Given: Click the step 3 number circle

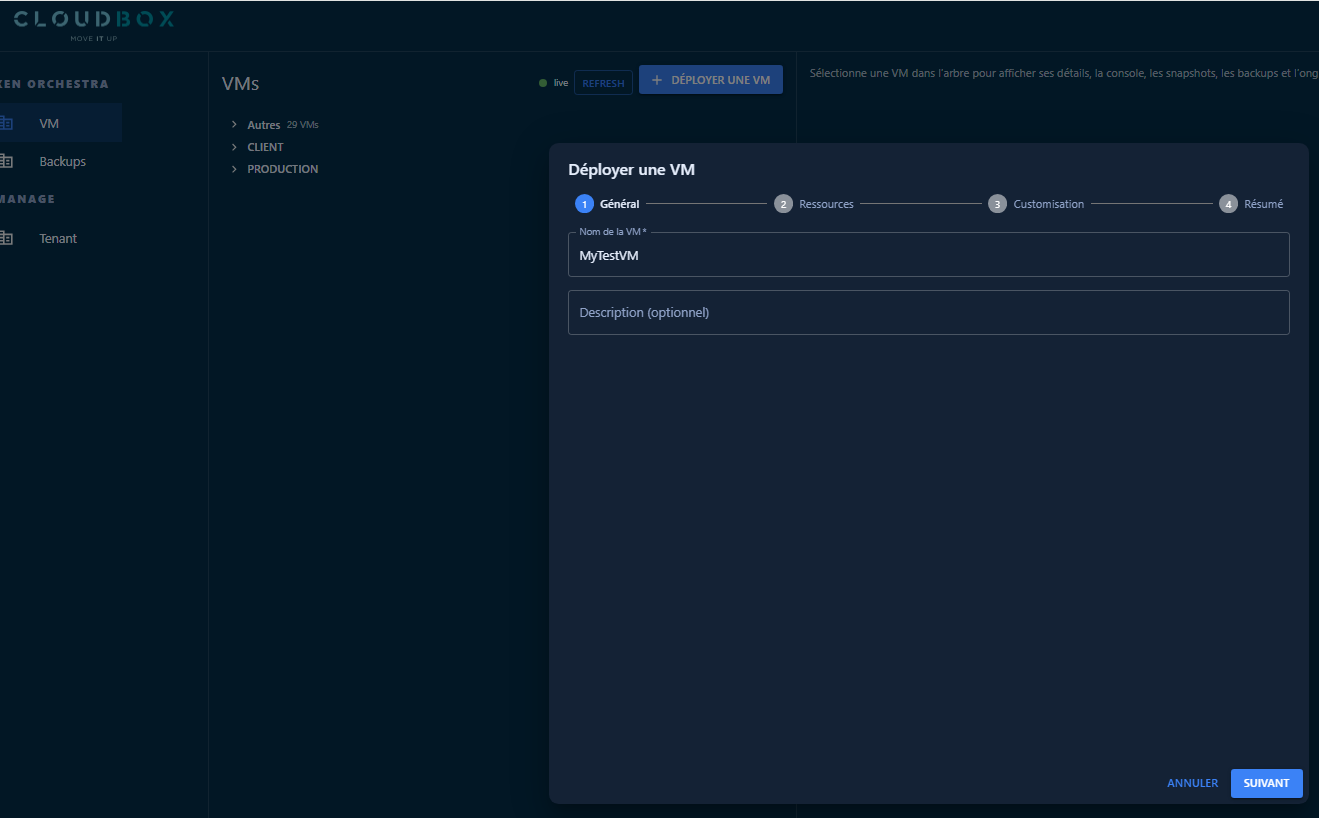Looking at the screenshot, I should point(997,204).
